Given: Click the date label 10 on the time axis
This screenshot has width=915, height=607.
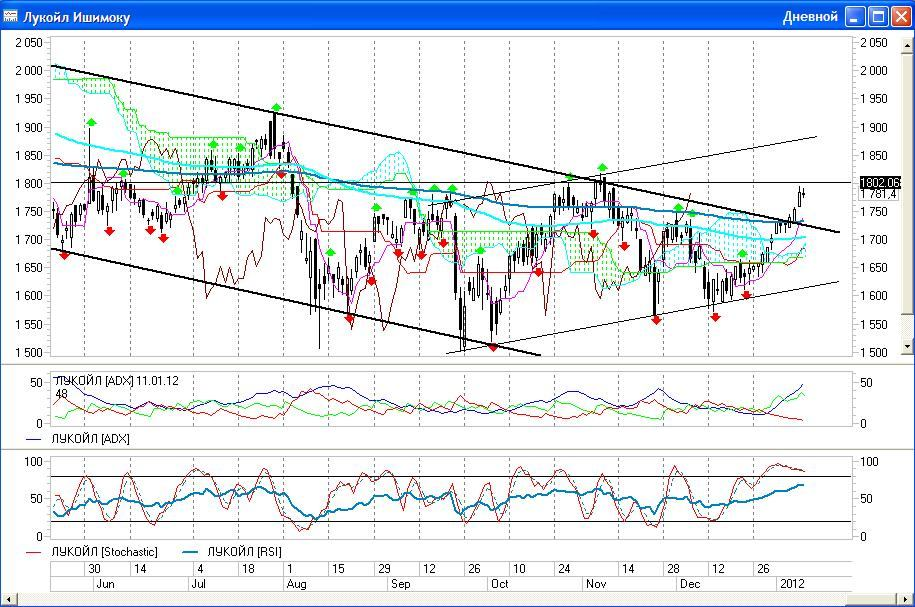Looking at the screenshot, I should (x=519, y=568).
